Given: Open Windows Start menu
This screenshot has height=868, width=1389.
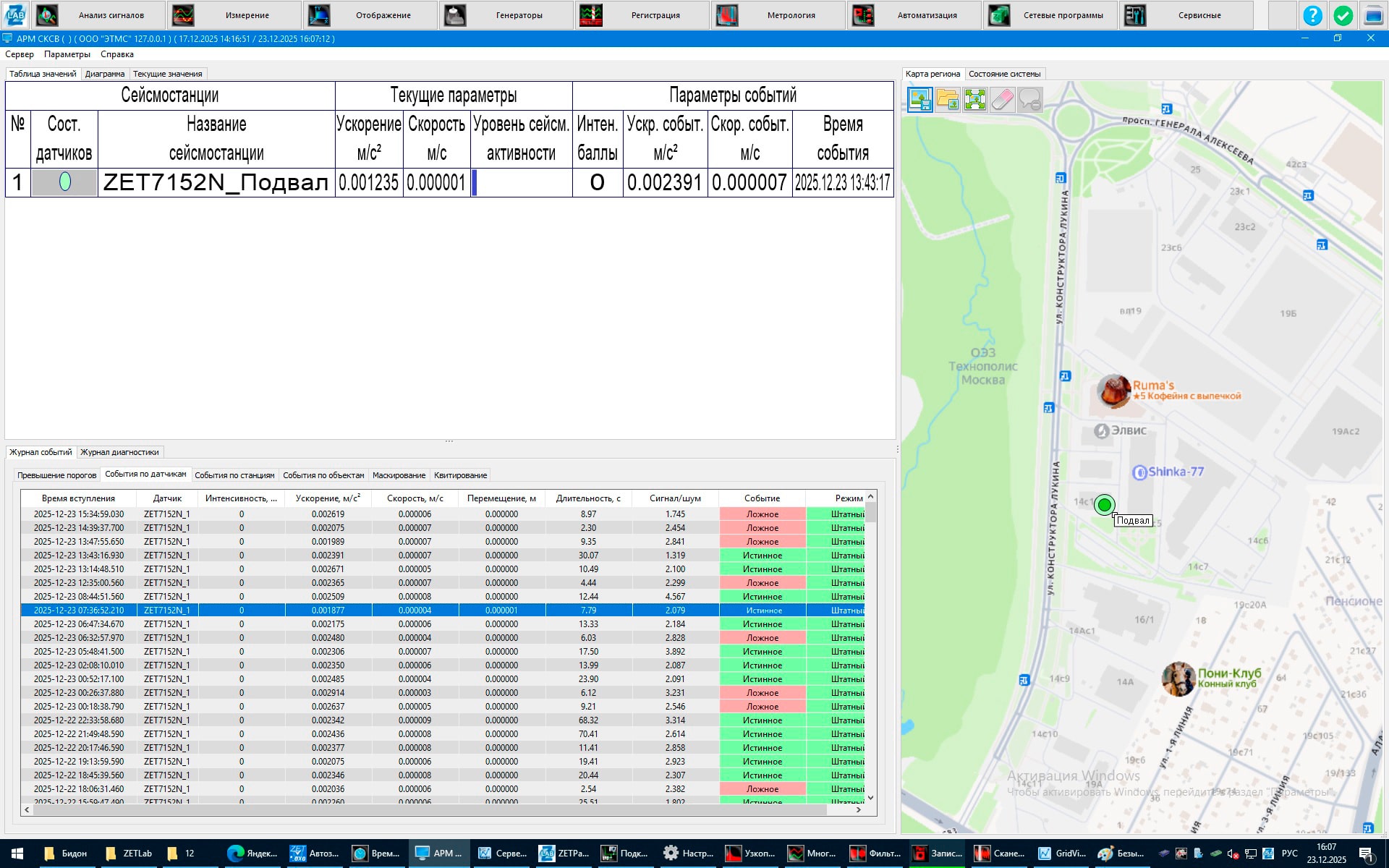Looking at the screenshot, I should click(17, 854).
